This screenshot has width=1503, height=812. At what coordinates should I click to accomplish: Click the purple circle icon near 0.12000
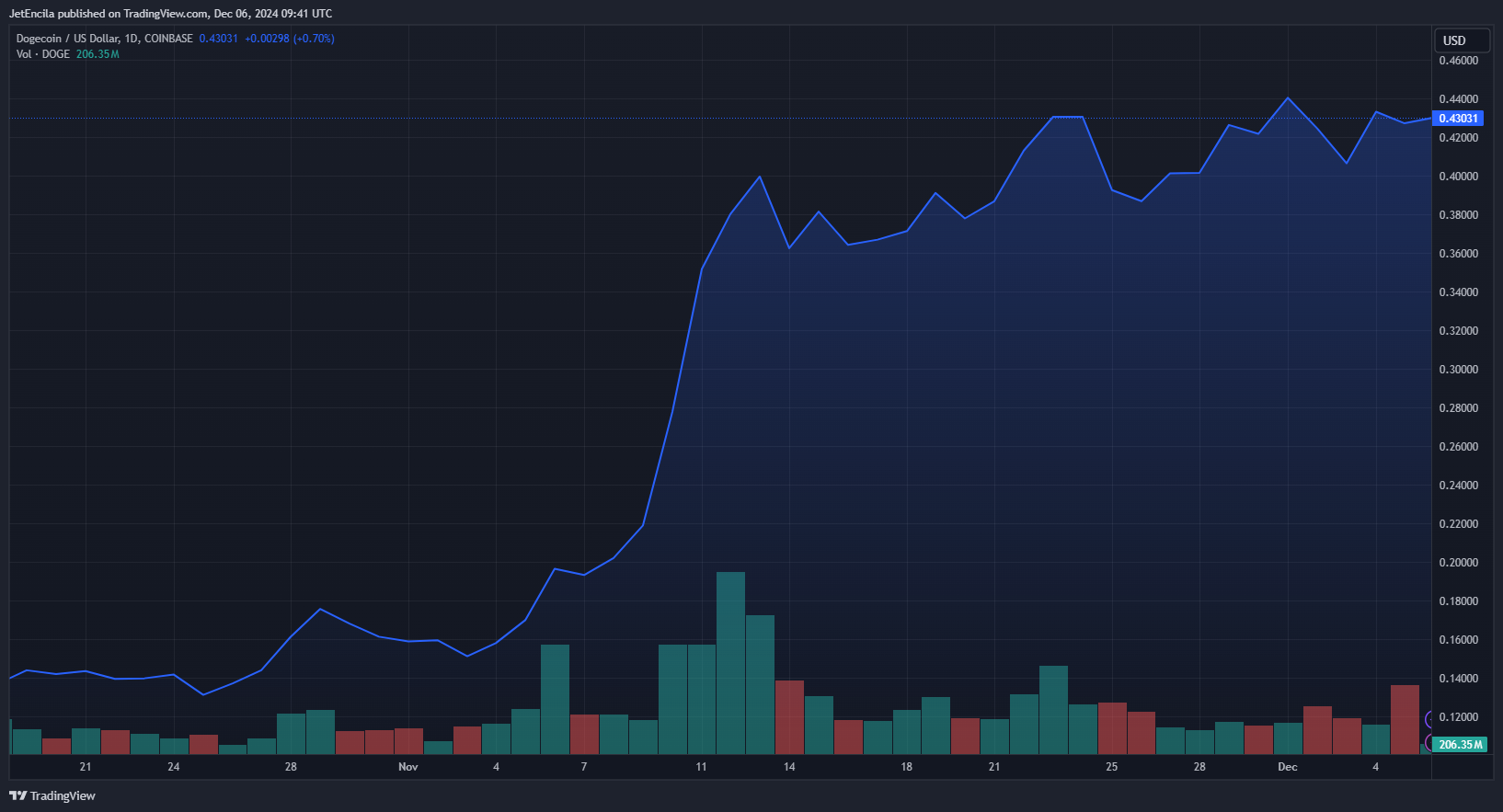tap(1428, 719)
